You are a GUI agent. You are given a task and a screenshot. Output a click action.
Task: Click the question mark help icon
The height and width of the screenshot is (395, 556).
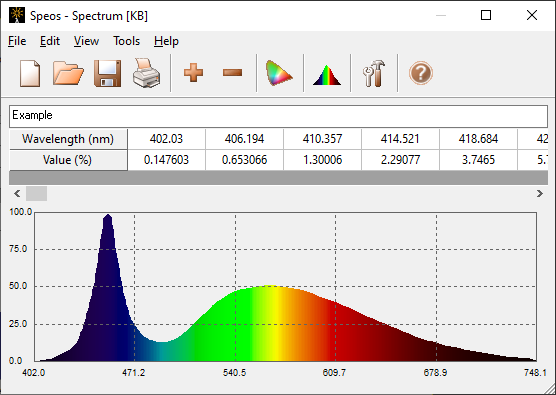(x=421, y=73)
